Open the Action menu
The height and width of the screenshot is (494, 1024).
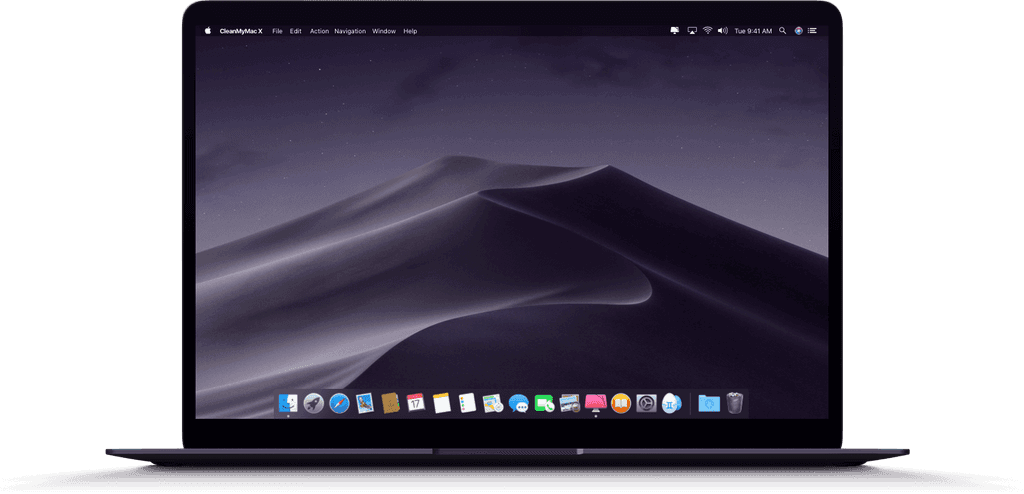coord(319,31)
